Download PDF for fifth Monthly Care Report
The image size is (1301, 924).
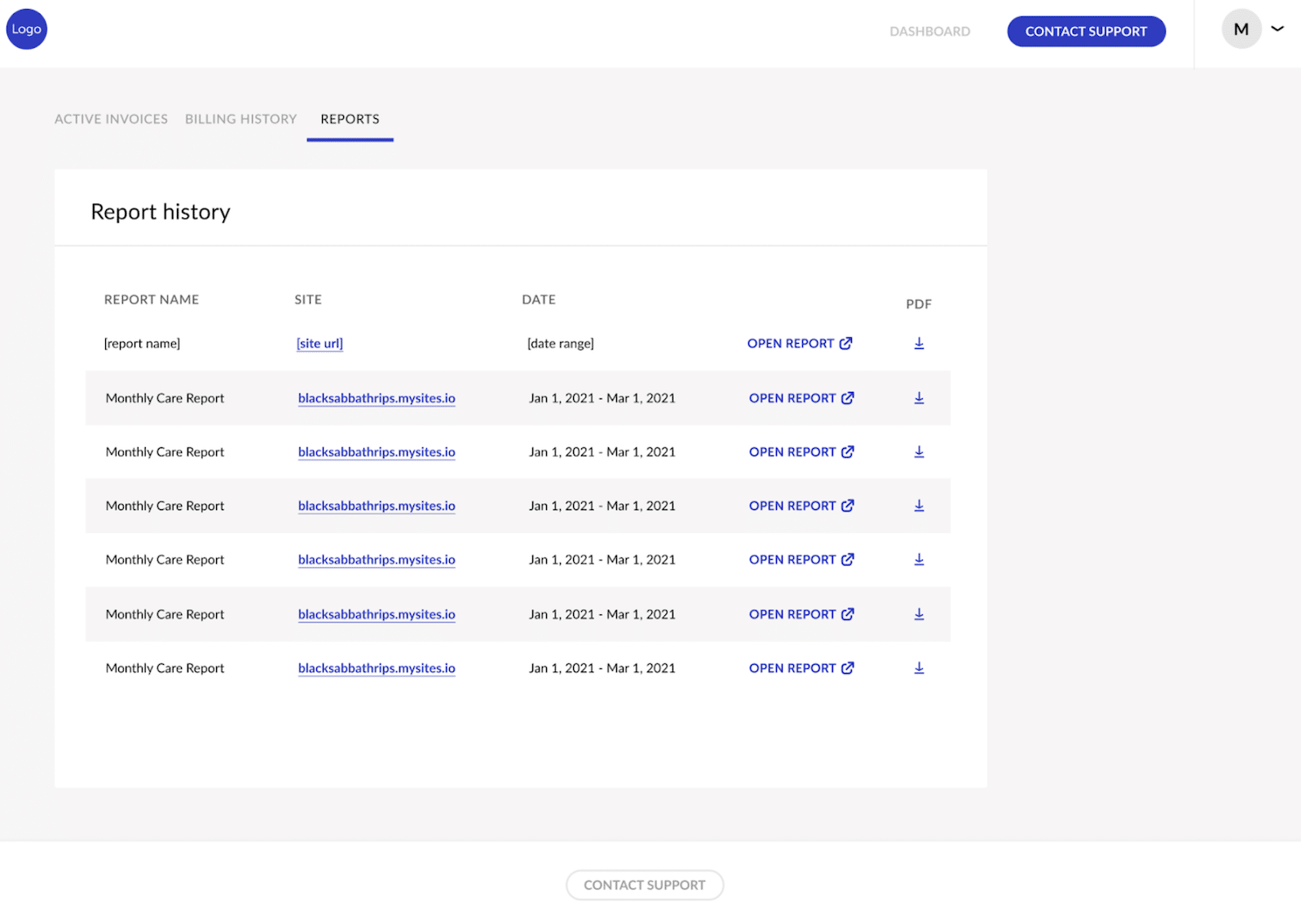pyautogui.click(x=919, y=614)
